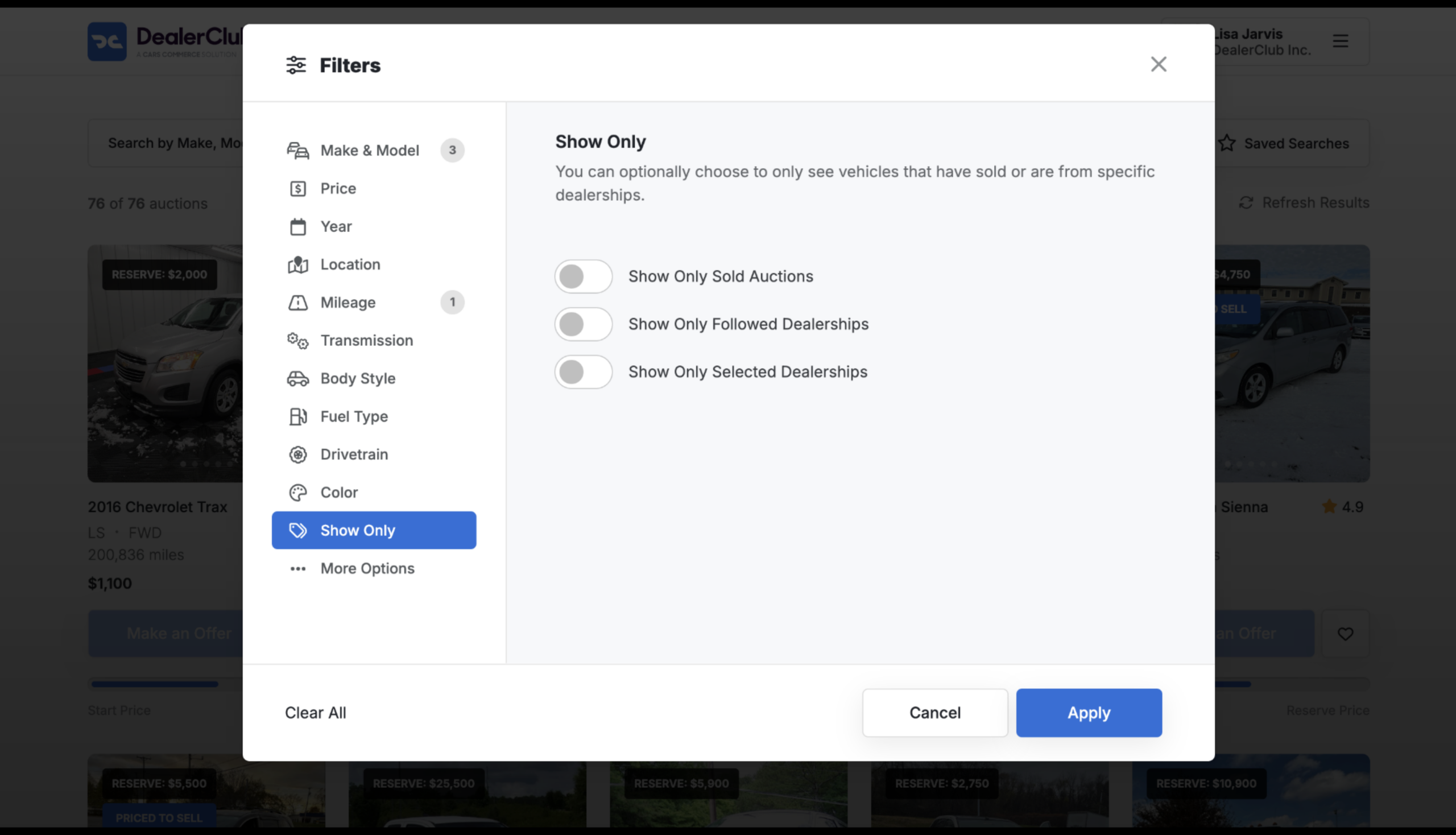The image size is (1456, 835).
Task: Click the Saved Searches star icon
Action: click(x=1227, y=143)
